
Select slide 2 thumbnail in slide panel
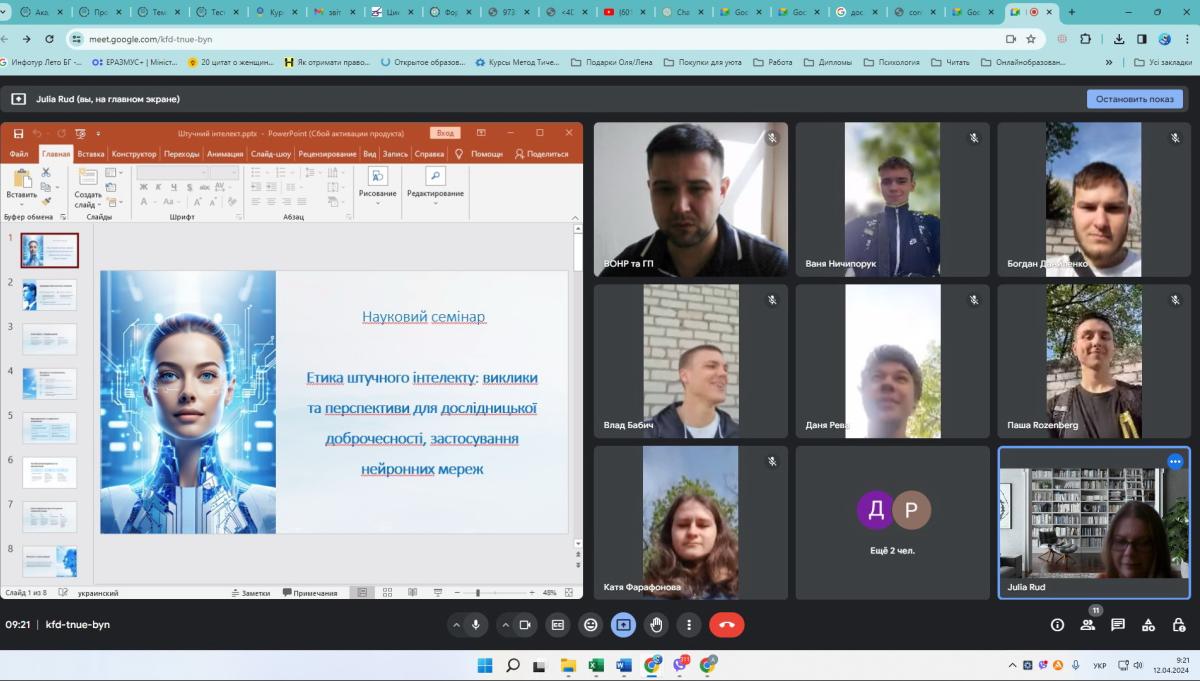tap(49, 295)
